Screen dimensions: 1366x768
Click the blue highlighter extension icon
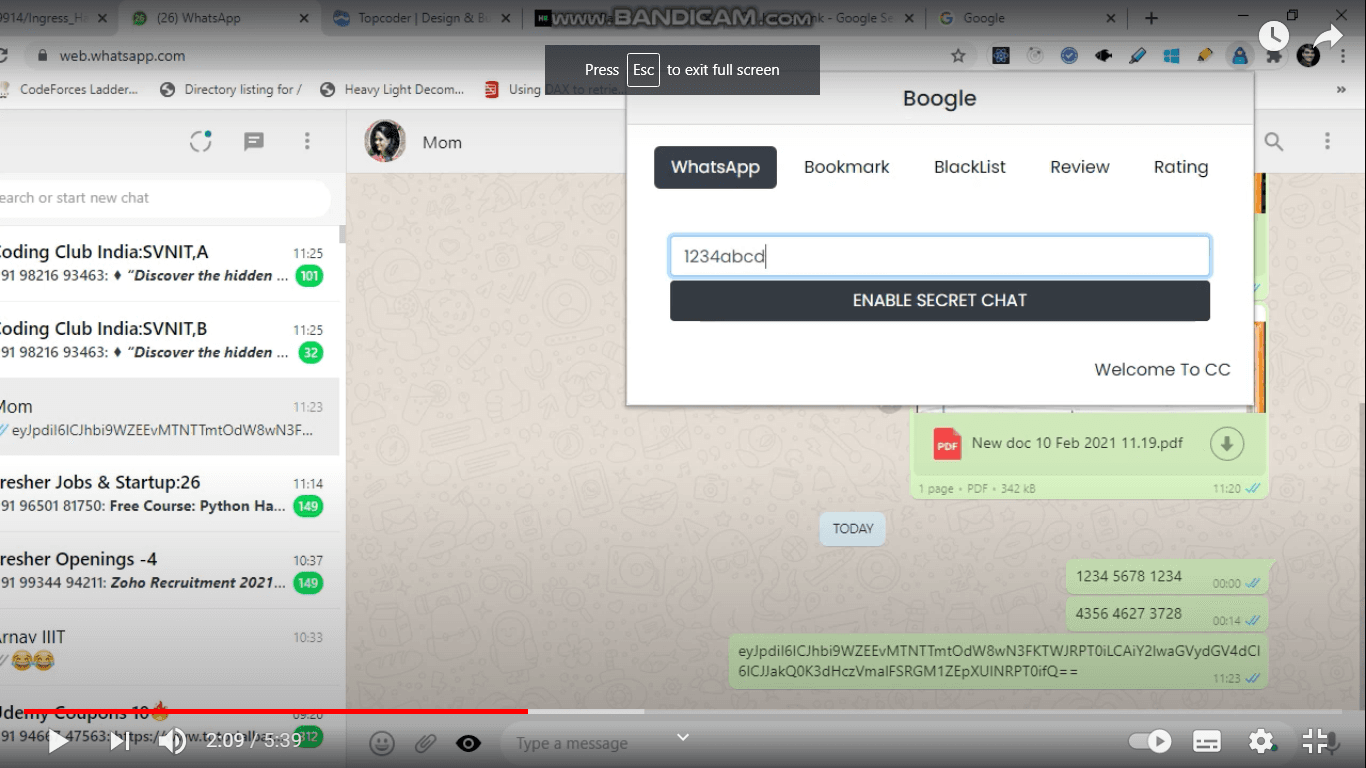coord(1137,56)
